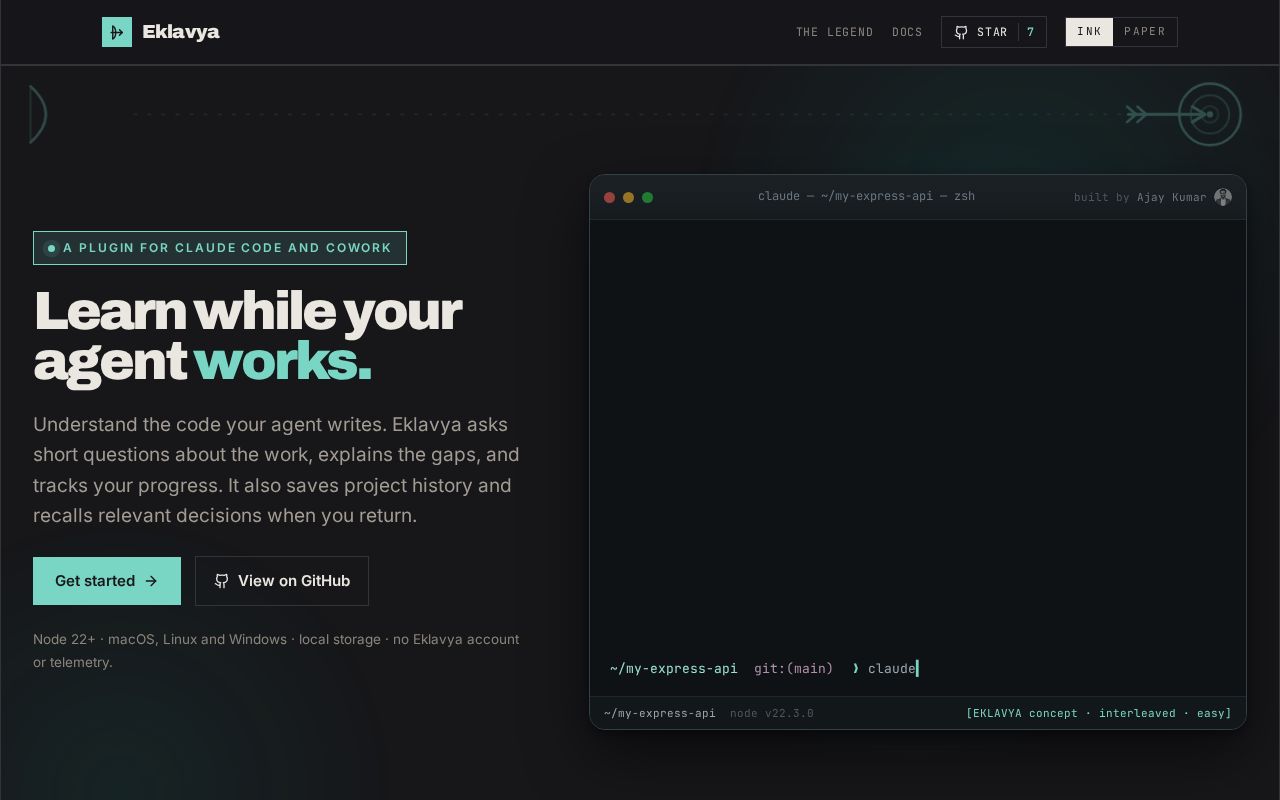This screenshot has width=1280, height=800.
Task: Click the terminal title claude — ~/my-express-api — zsh
Action: point(866,196)
